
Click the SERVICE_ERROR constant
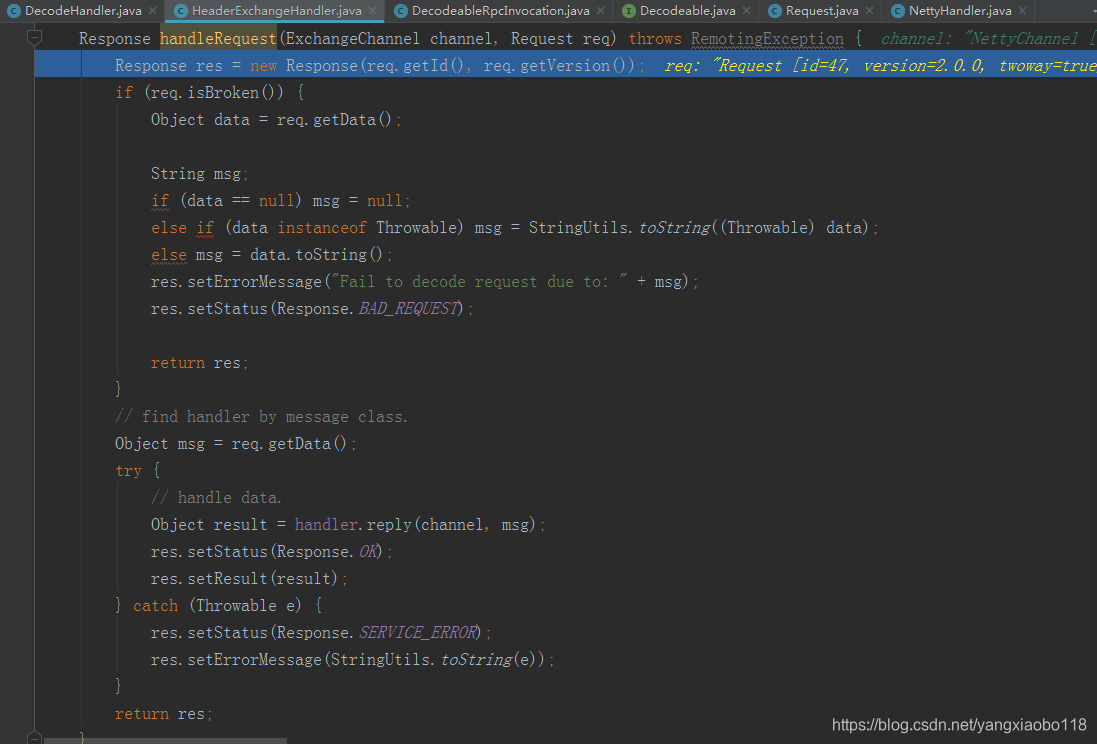[419, 633]
